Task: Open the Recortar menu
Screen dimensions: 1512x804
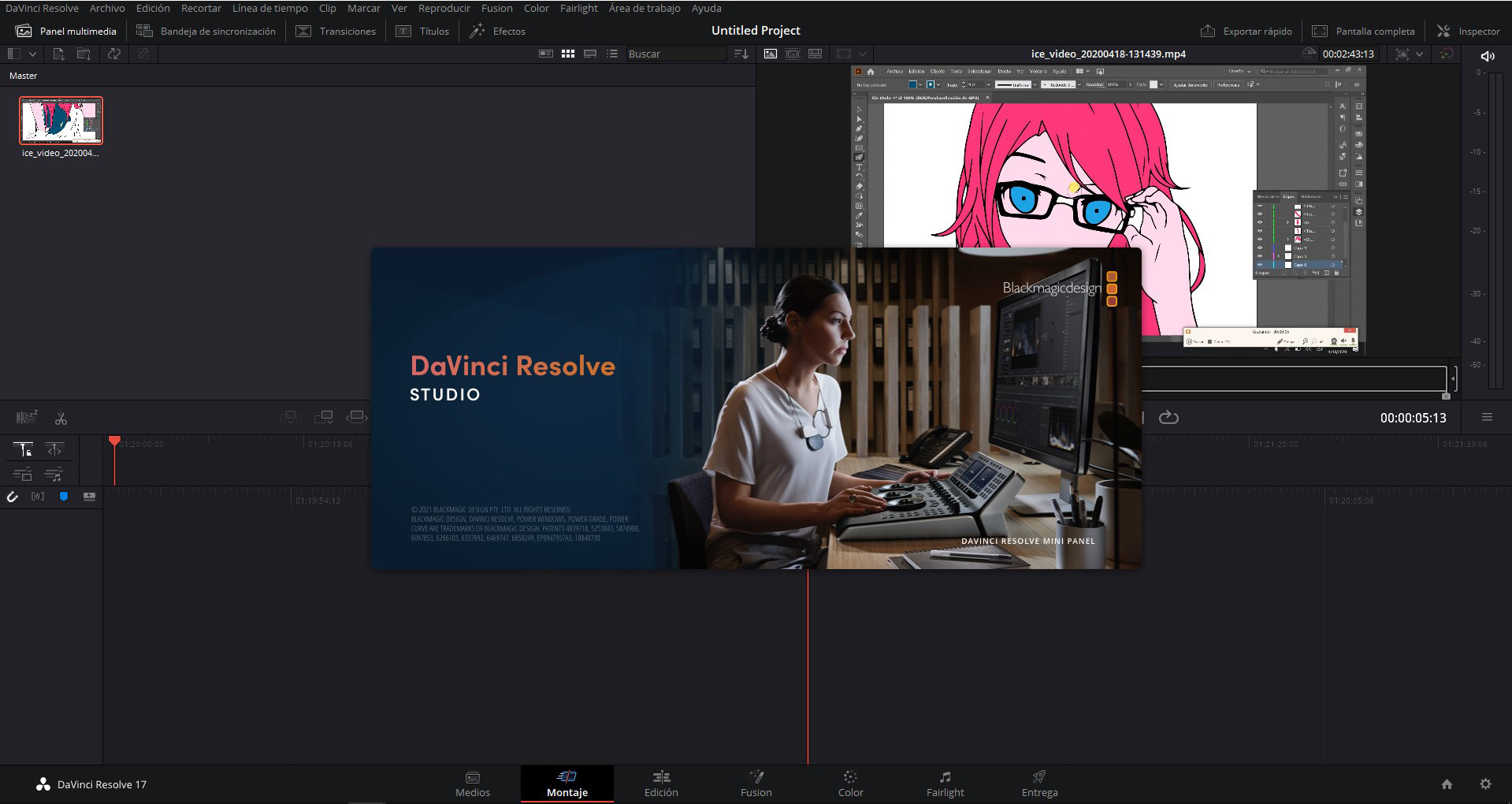Action: pos(201,8)
